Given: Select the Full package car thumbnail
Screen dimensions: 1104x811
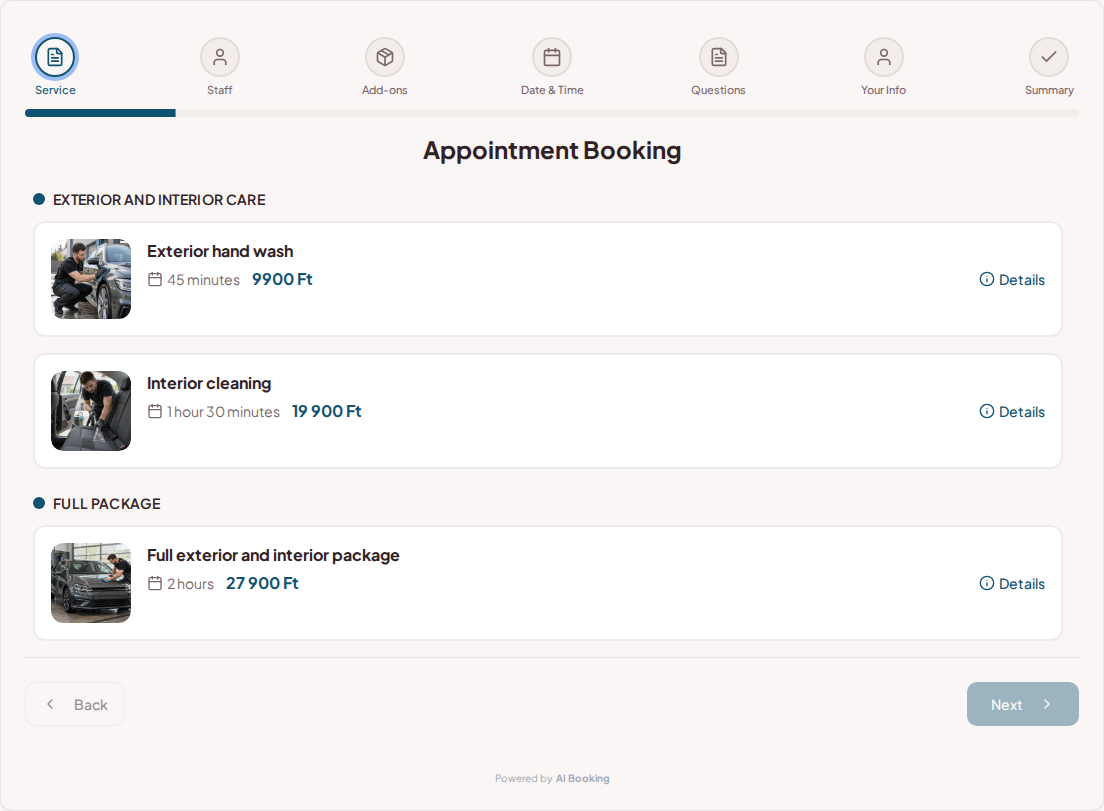Looking at the screenshot, I should tap(91, 583).
